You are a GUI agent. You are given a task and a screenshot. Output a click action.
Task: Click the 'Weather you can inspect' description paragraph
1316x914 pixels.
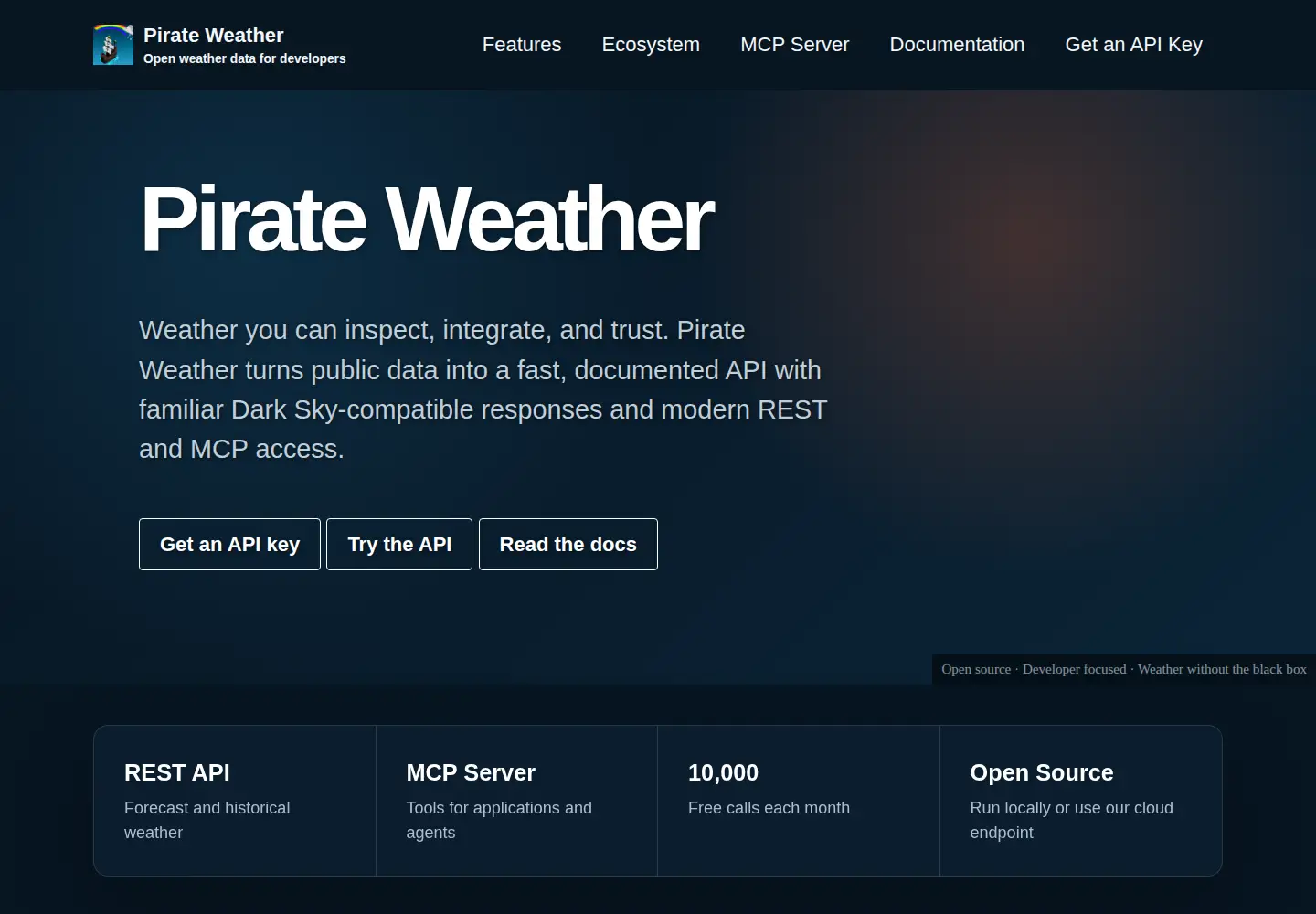(483, 389)
